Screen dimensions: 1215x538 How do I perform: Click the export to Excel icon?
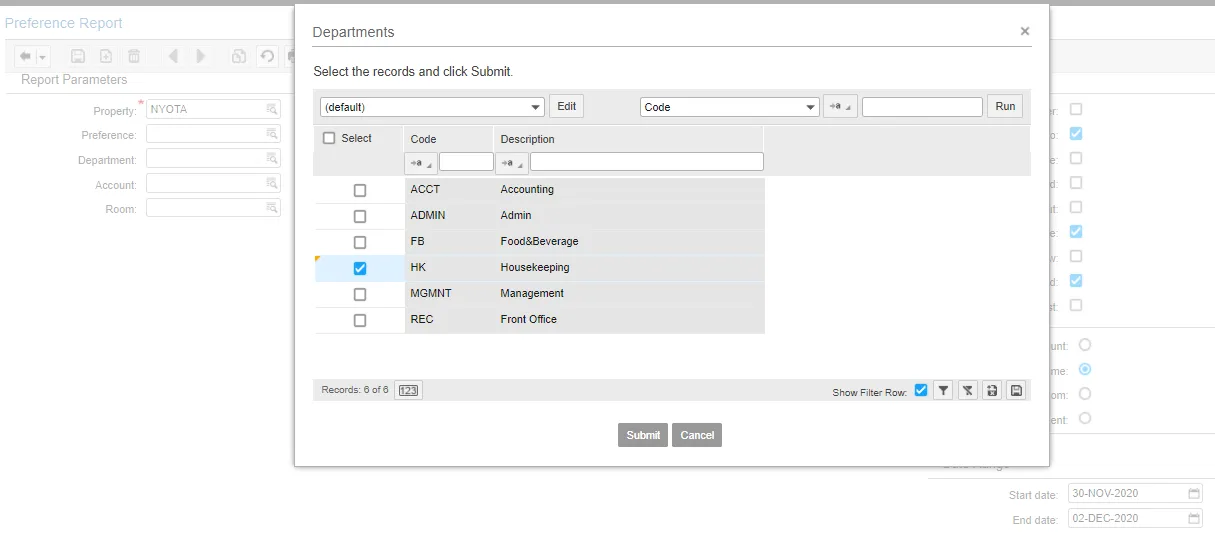tap(992, 390)
